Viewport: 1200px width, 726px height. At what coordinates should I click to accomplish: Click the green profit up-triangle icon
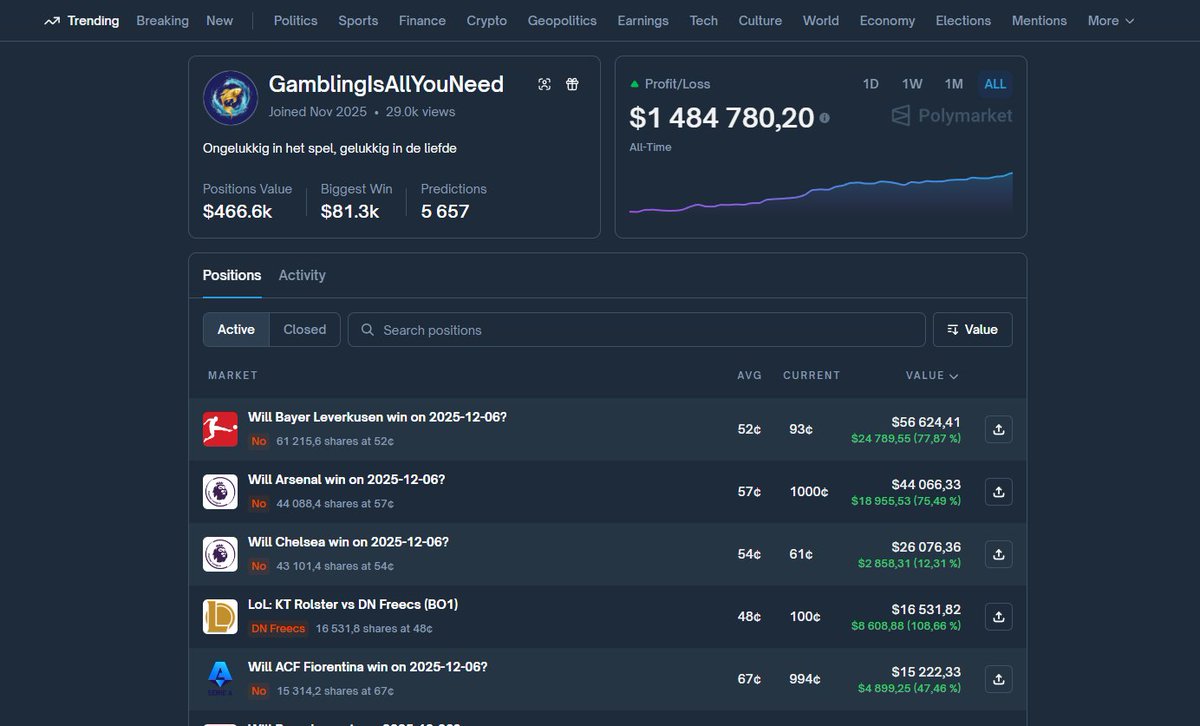634,84
